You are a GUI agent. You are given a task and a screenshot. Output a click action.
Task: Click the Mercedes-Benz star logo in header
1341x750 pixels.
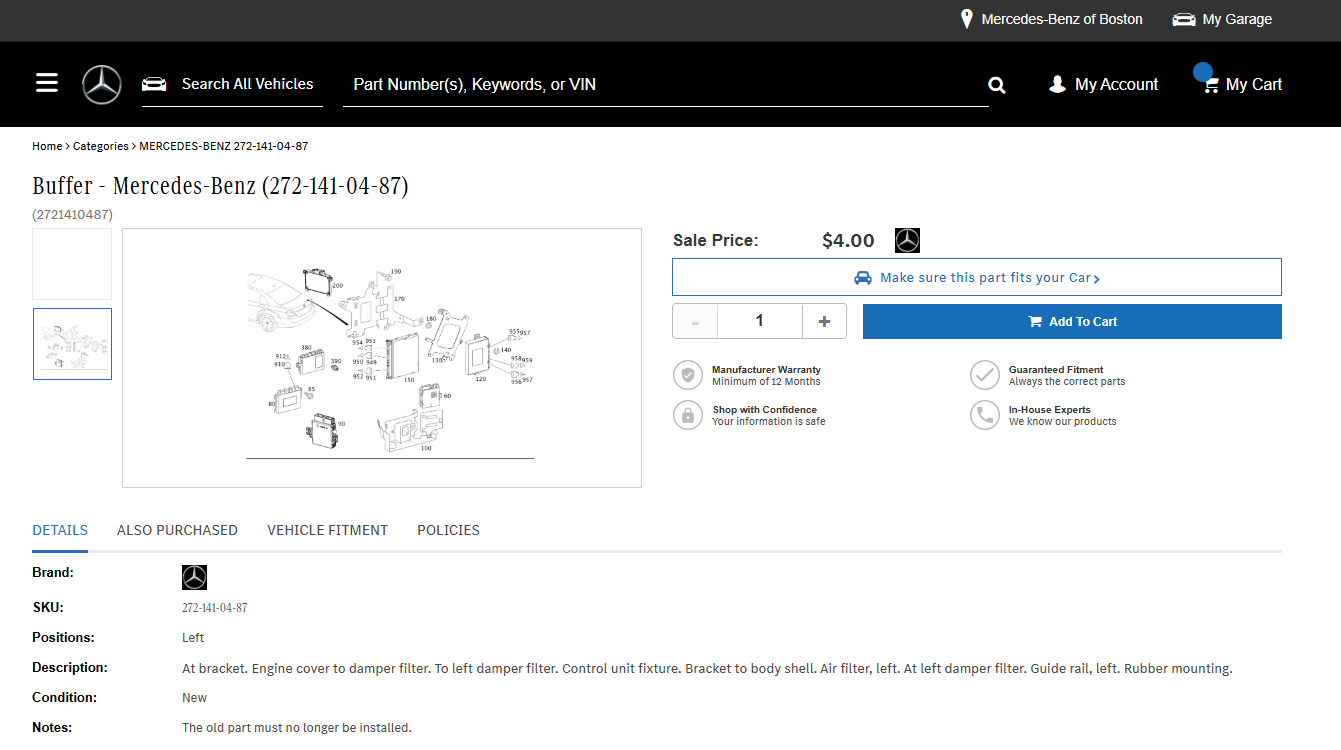(x=102, y=85)
